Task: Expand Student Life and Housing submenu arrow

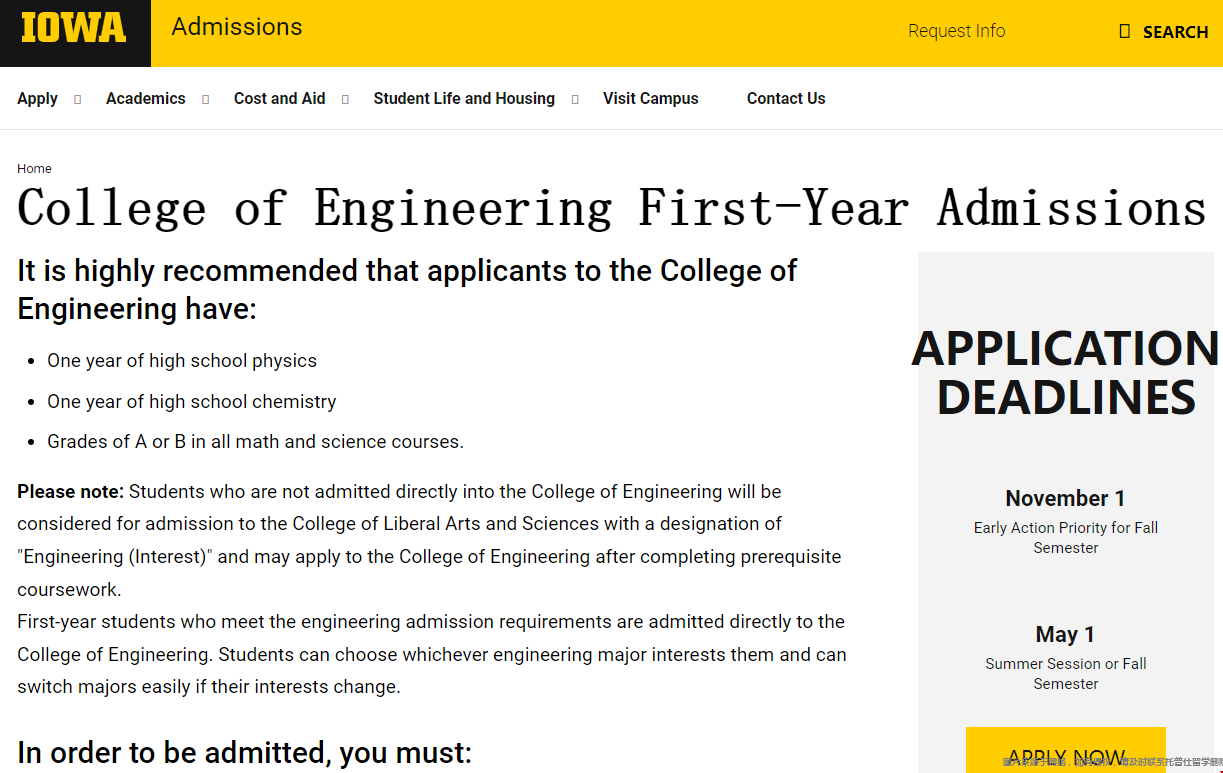Action: click(x=575, y=99)
